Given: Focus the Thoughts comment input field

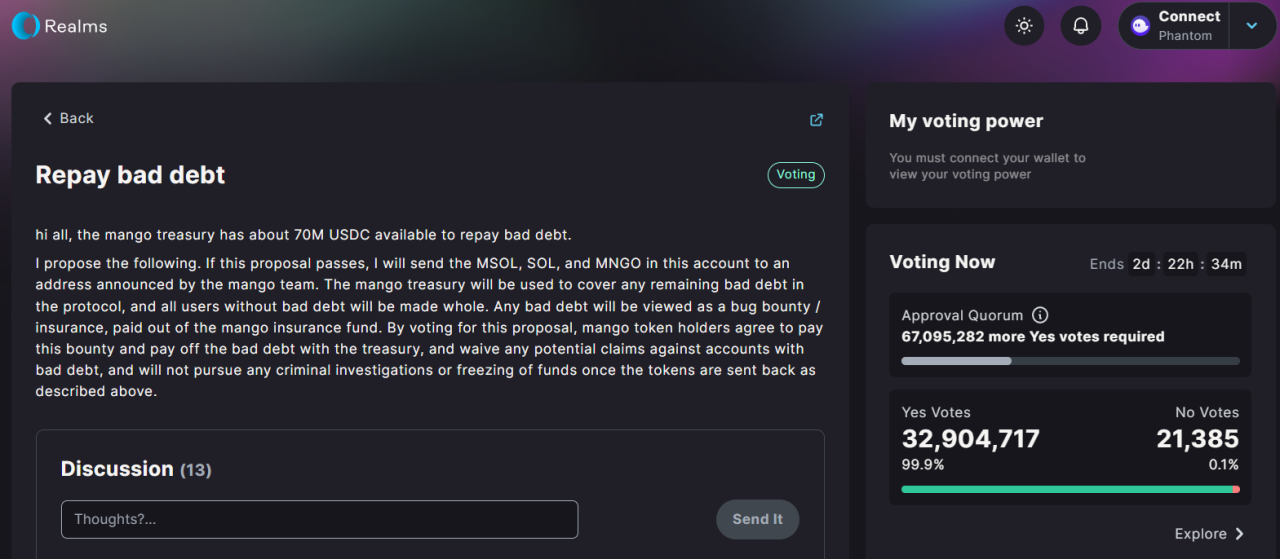Looking at the screenshot, I should (320, 519).
